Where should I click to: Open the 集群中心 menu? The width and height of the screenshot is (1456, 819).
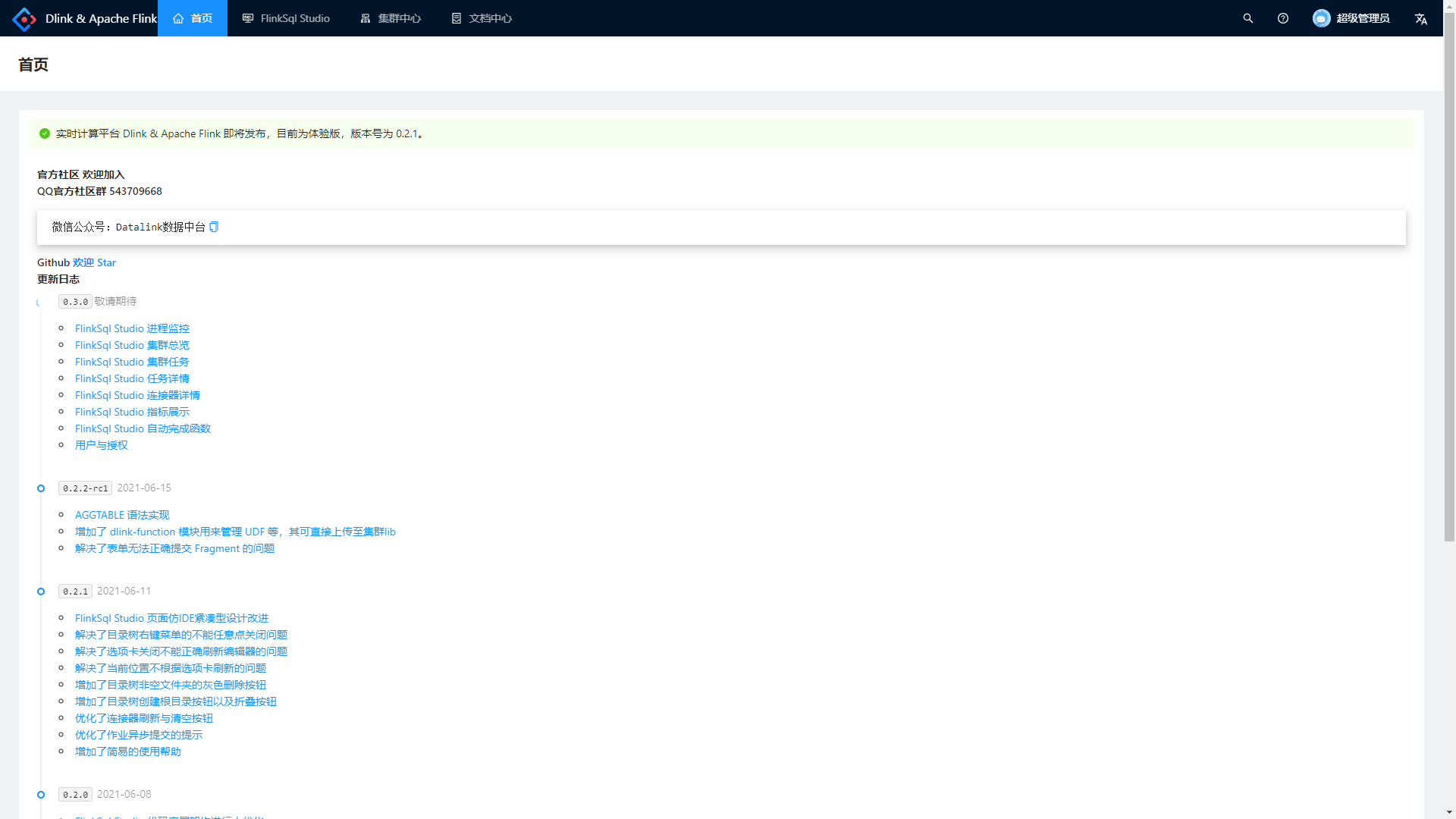(x=391, y=18)
